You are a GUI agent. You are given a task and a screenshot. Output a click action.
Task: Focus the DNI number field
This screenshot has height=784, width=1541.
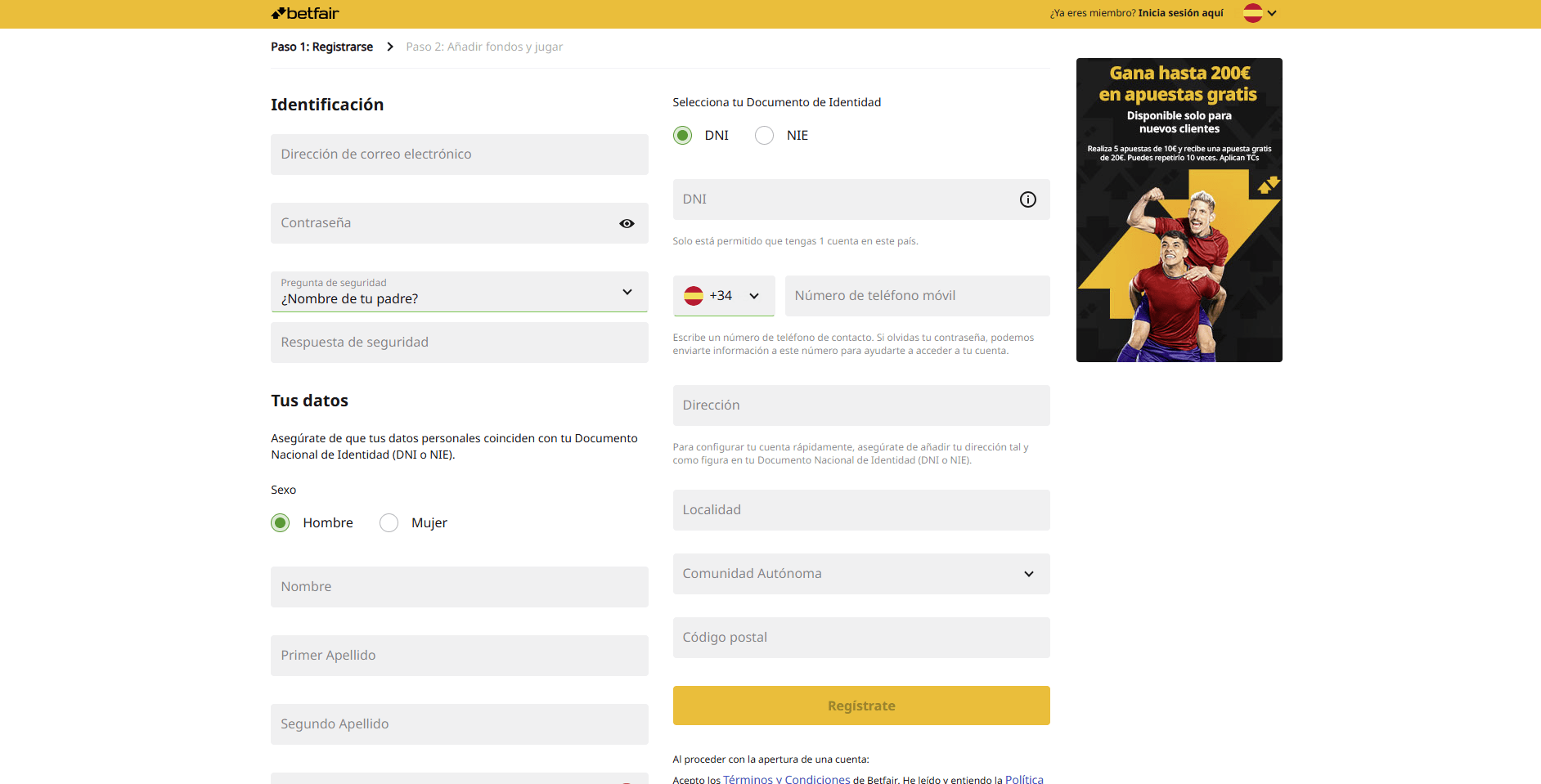click(x=861, y=199)
